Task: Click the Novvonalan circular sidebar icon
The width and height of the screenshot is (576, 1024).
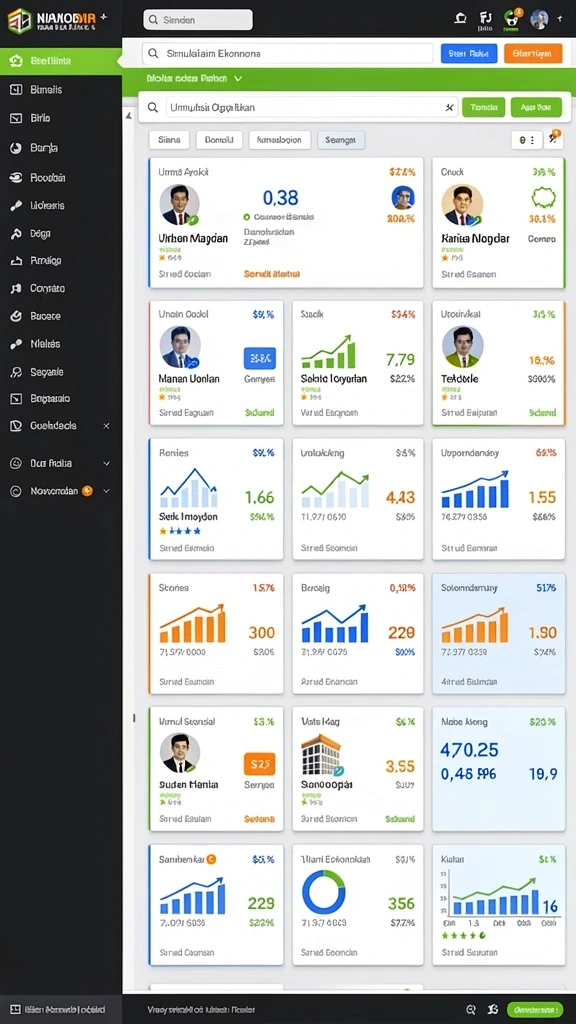Action: pos(16,491)
